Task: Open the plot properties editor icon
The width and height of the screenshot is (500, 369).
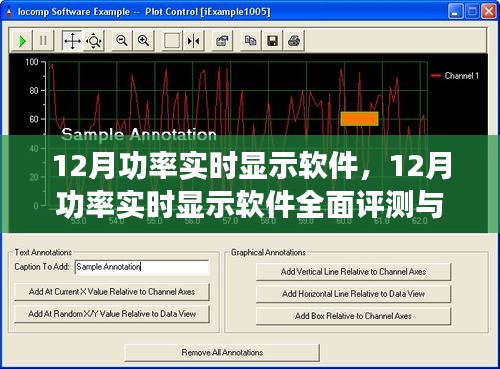Action: point(222,41)
